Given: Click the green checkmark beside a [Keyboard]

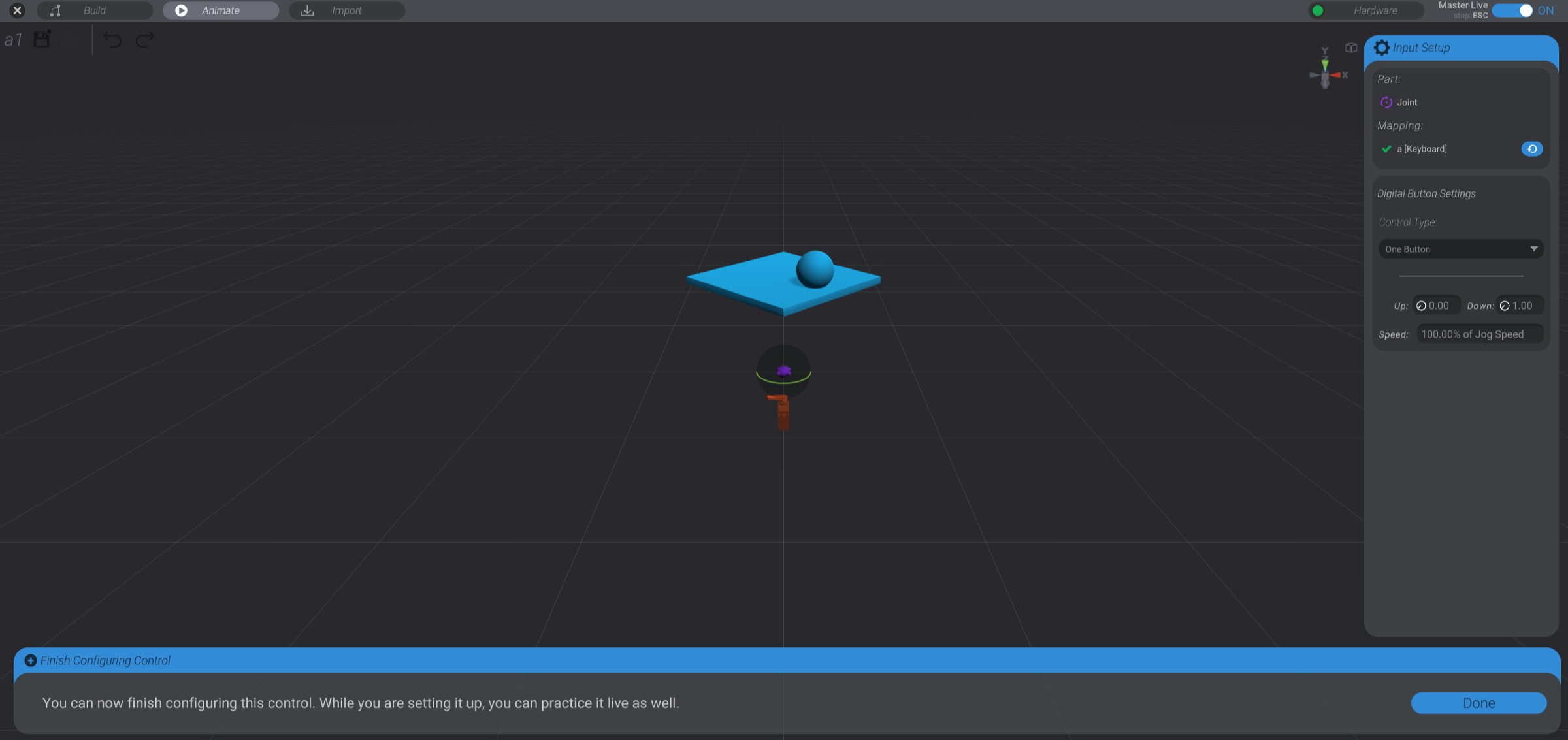Looking at the screenshot, I should [x=1386, y=148].
